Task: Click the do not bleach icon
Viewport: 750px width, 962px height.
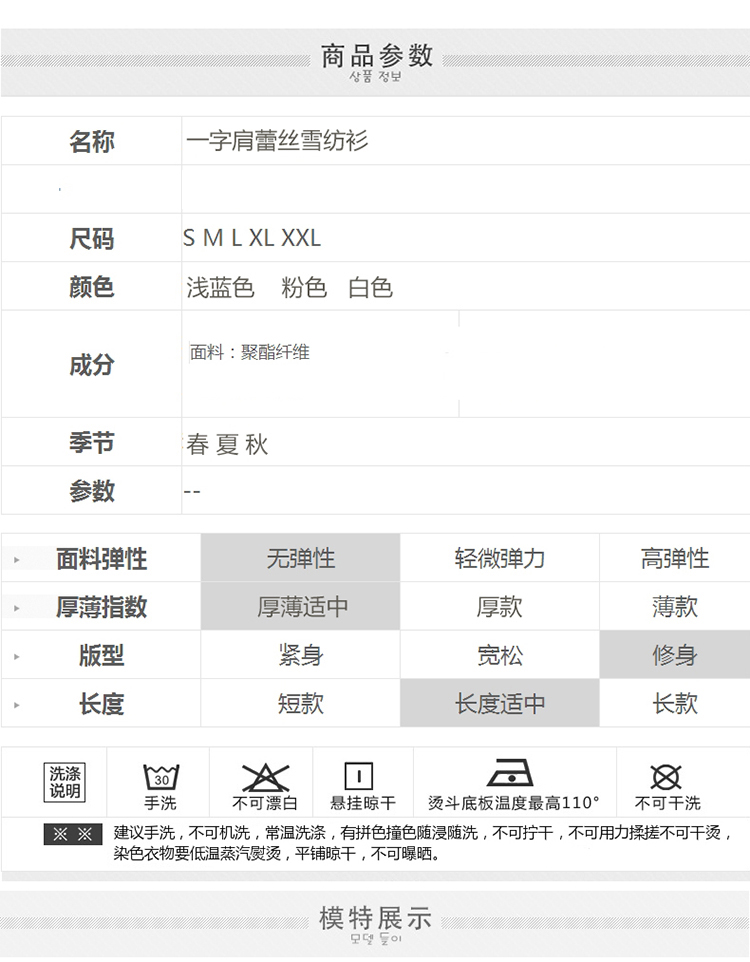Action: click(x=265, y=776)
